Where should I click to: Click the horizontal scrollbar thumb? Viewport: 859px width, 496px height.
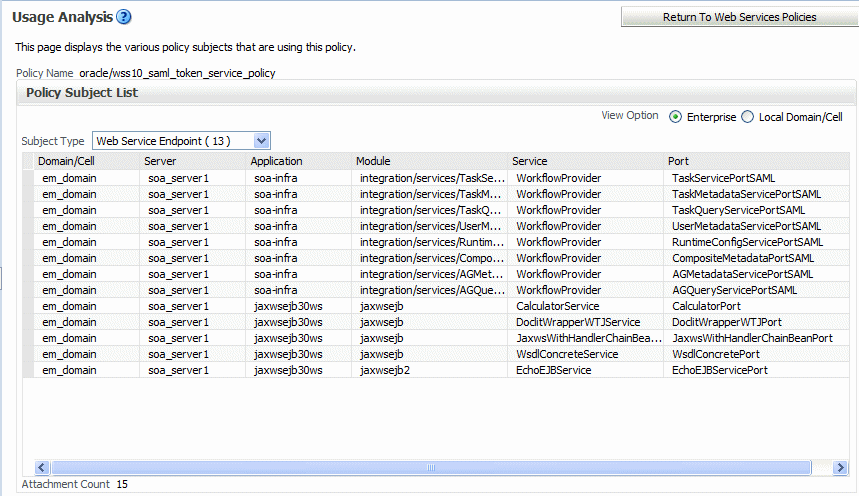(431, 468)
